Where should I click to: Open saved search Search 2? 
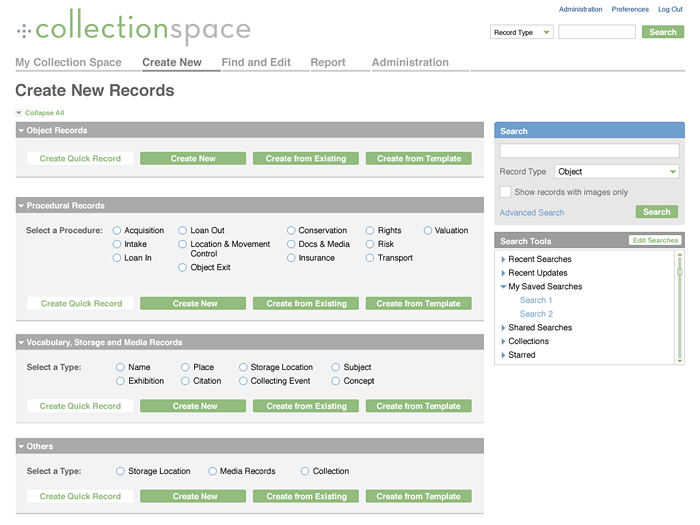click(536, 314)
